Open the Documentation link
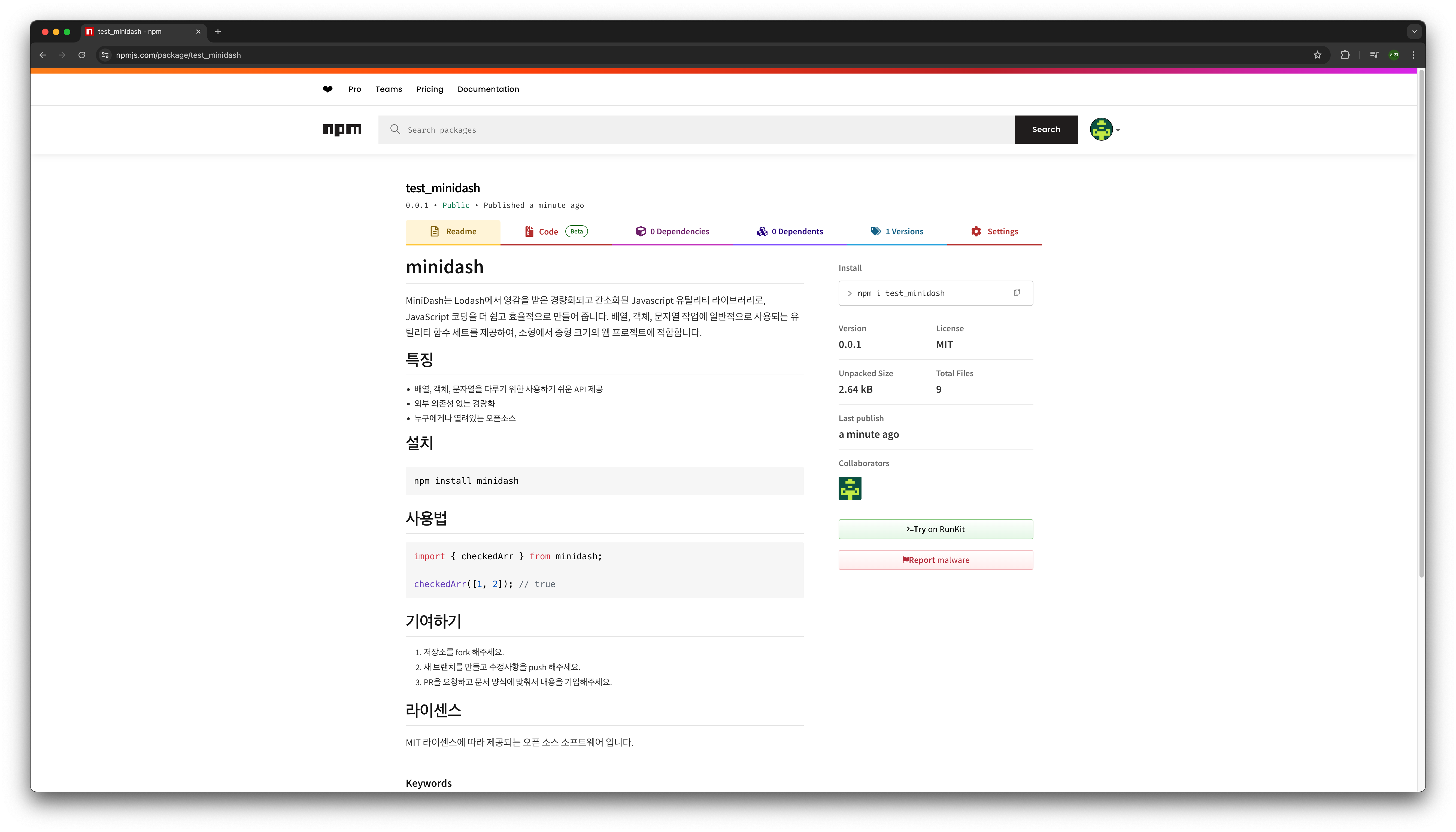This screenshot has height=832, width=1456. point(488,89)
